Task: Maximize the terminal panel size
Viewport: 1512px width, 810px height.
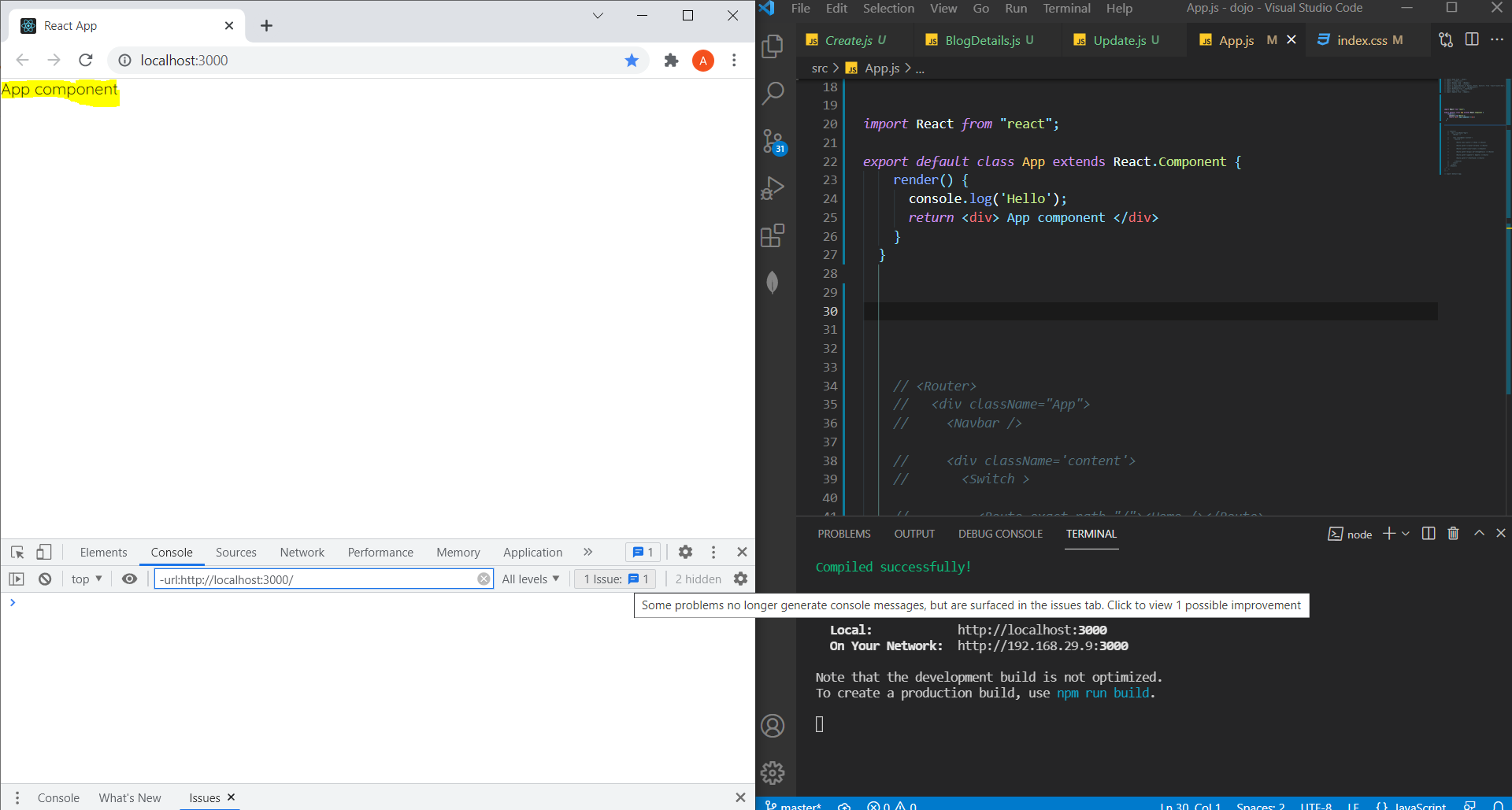Action: point(1479,533)
